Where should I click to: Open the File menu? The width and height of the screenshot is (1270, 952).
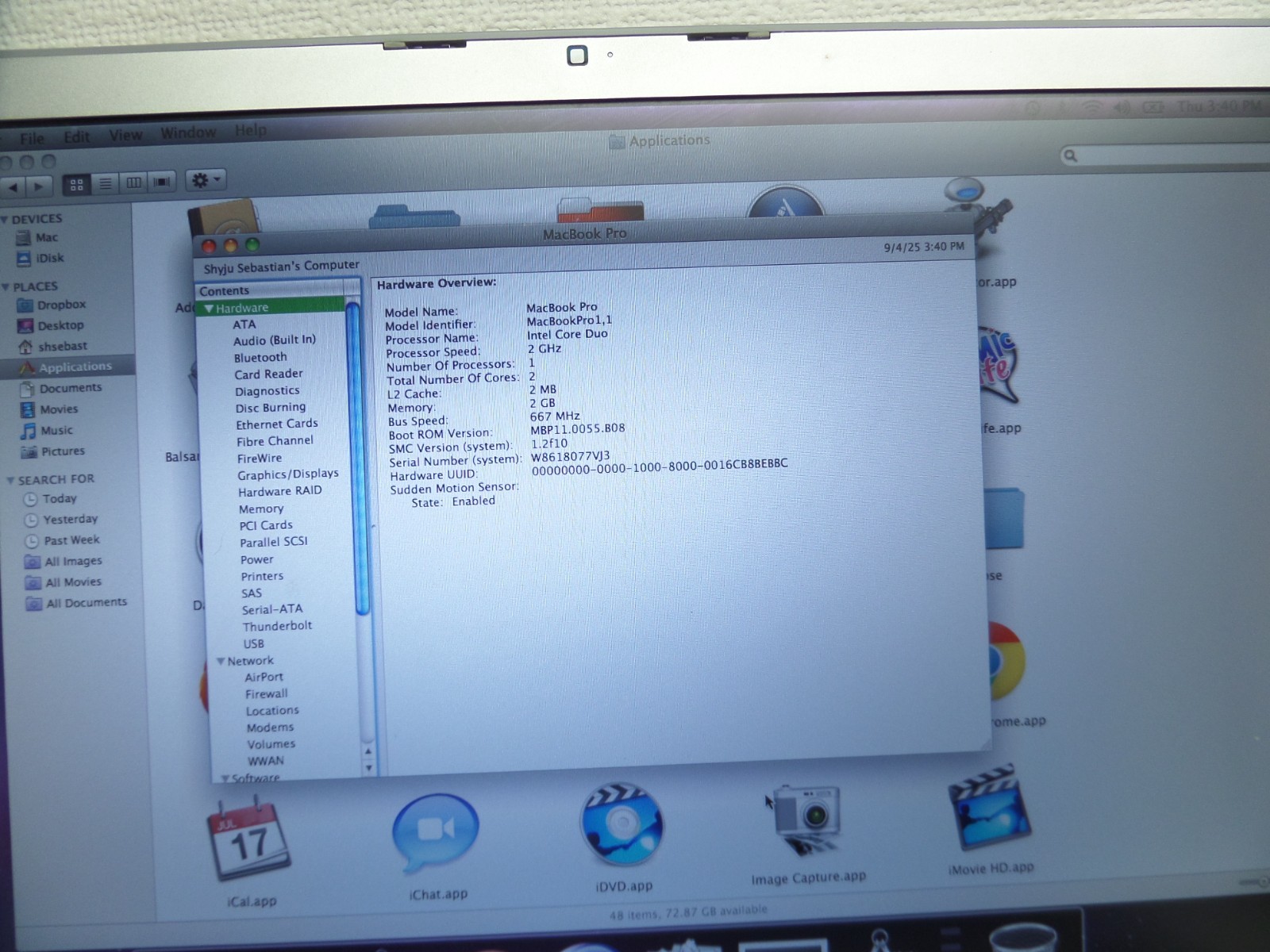(32, 138)
